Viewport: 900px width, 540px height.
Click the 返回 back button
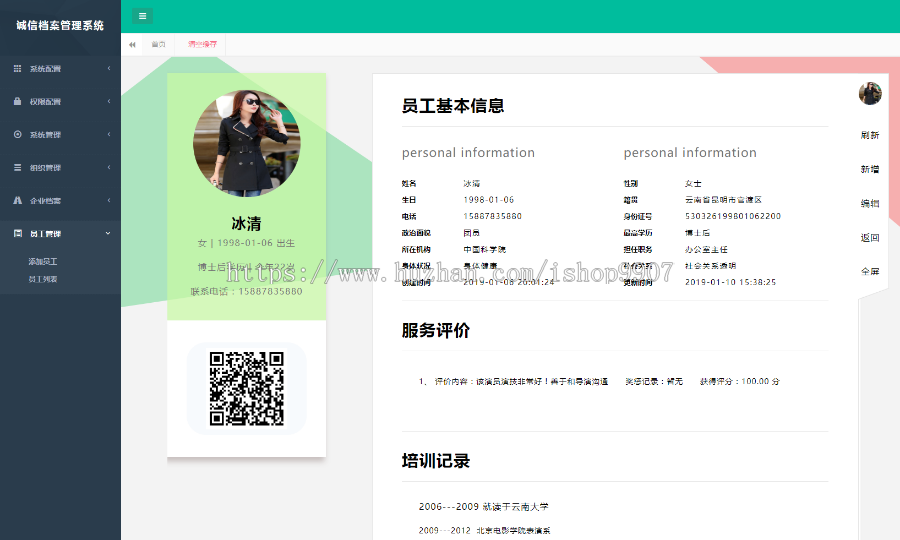[x=870, y=238]
